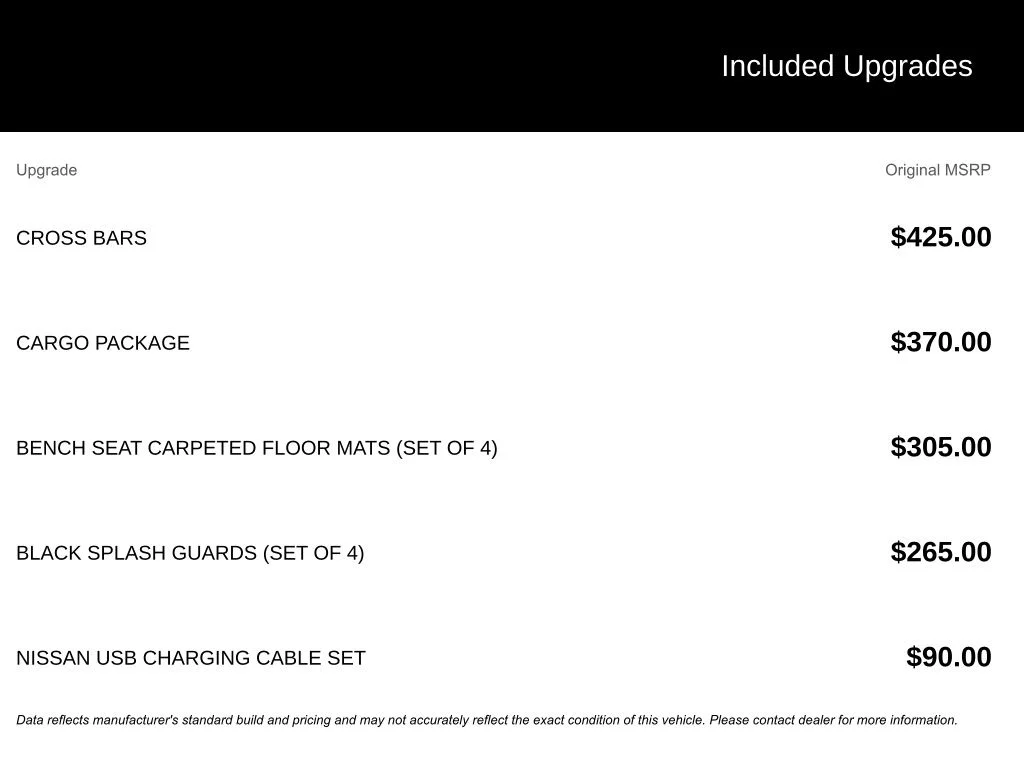The image size is (1024, 768).
Task: Select the NISSAN USB CHARGING CABLE SET item
Action: 191,658
